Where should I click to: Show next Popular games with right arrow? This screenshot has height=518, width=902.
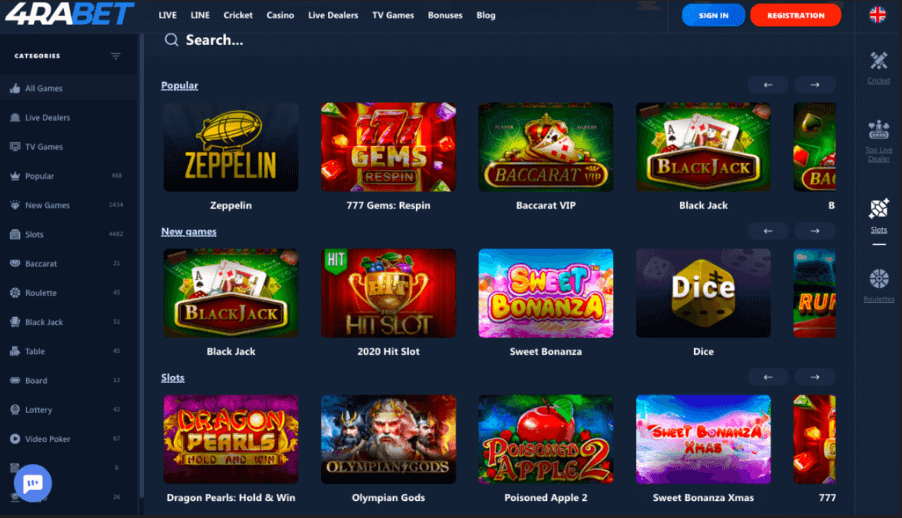point(815,85)
